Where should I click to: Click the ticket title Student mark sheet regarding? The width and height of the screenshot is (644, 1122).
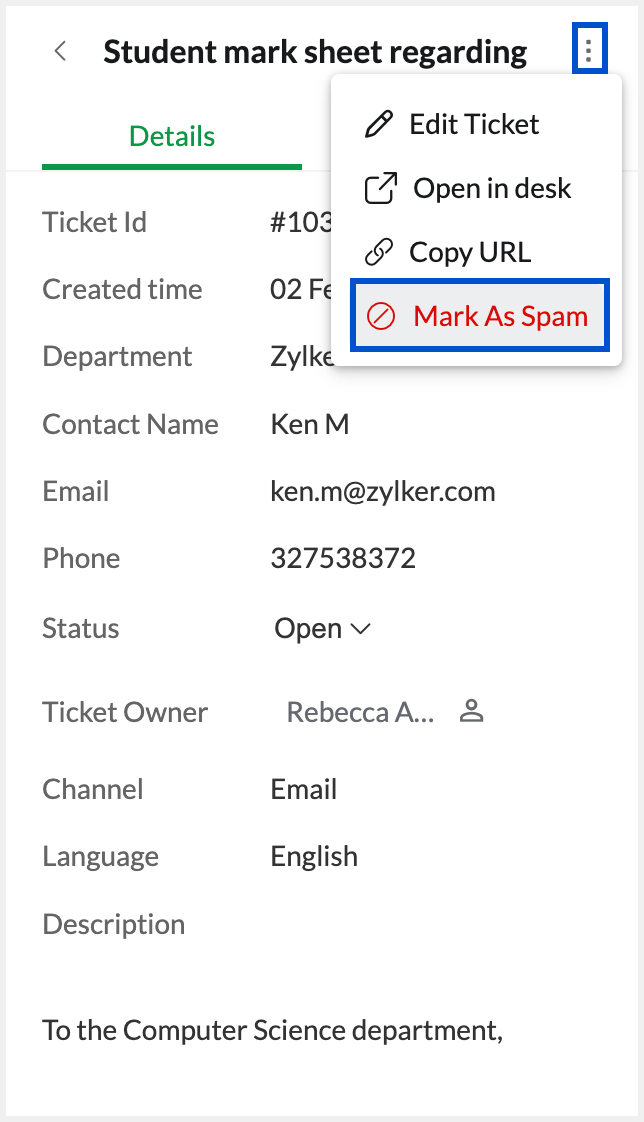click(315, 52)
